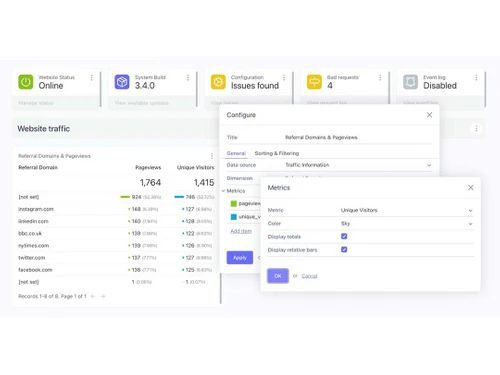Click the Add item link
Image resolution: width=500 pixels, height=375 pixels.
pos(241,231)
